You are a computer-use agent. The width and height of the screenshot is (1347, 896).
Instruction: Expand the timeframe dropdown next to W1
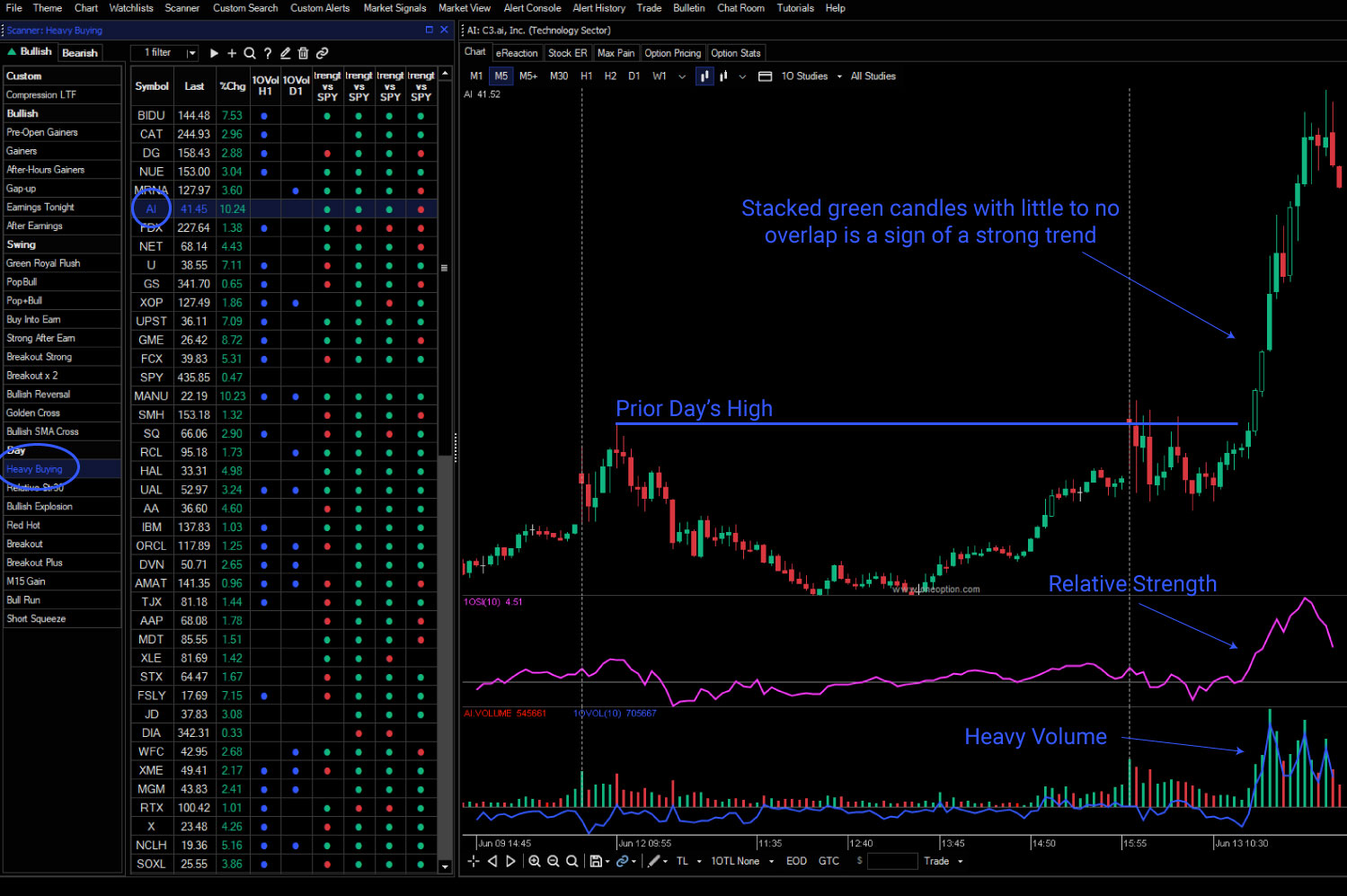[x=681, y=76]
